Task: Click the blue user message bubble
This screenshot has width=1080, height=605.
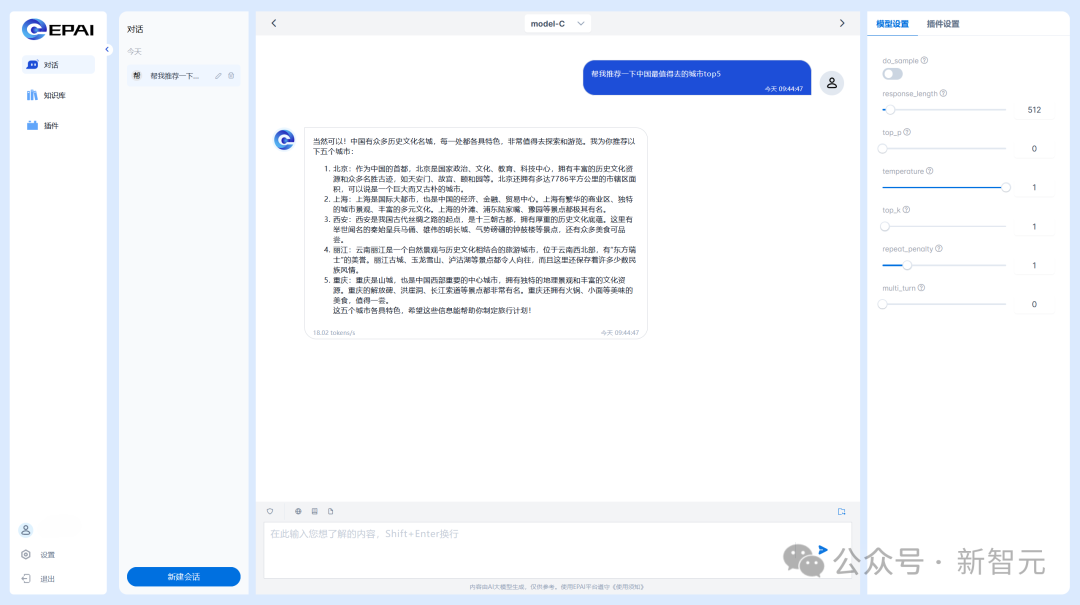Action: 697,77
